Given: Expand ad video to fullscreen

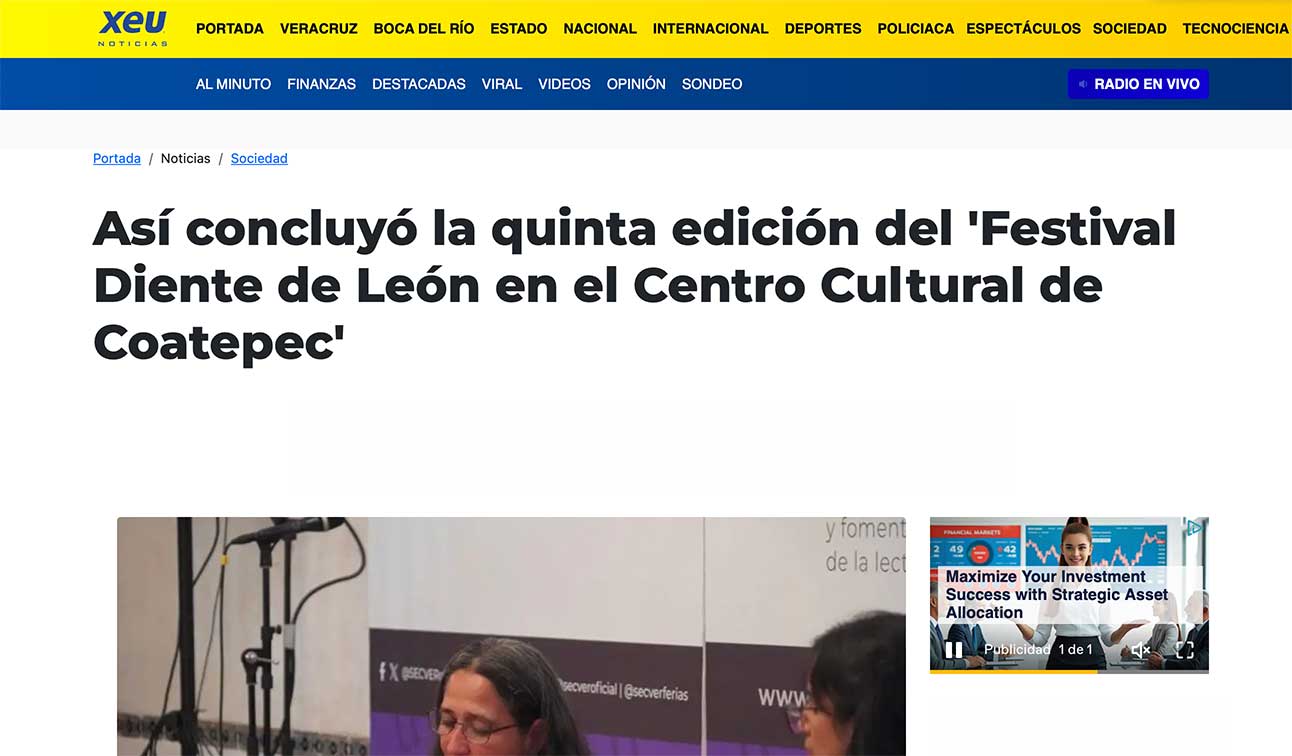Looking at the screenshot, I should [1185, 650].
